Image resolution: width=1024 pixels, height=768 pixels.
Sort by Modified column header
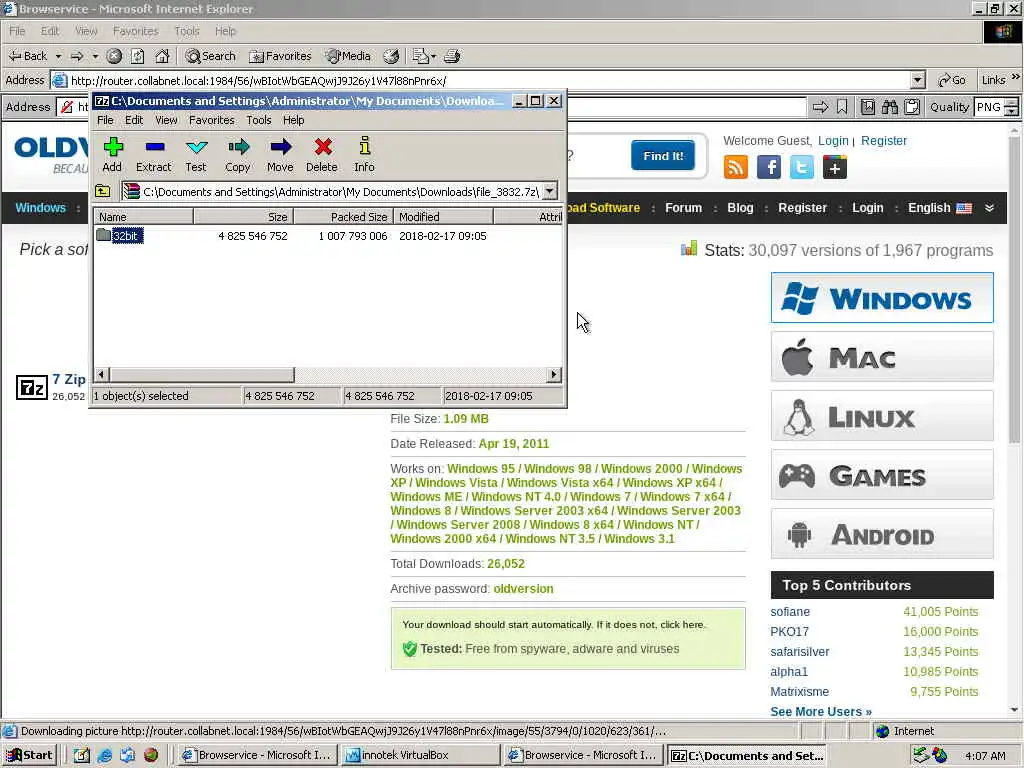click(443, 217)
